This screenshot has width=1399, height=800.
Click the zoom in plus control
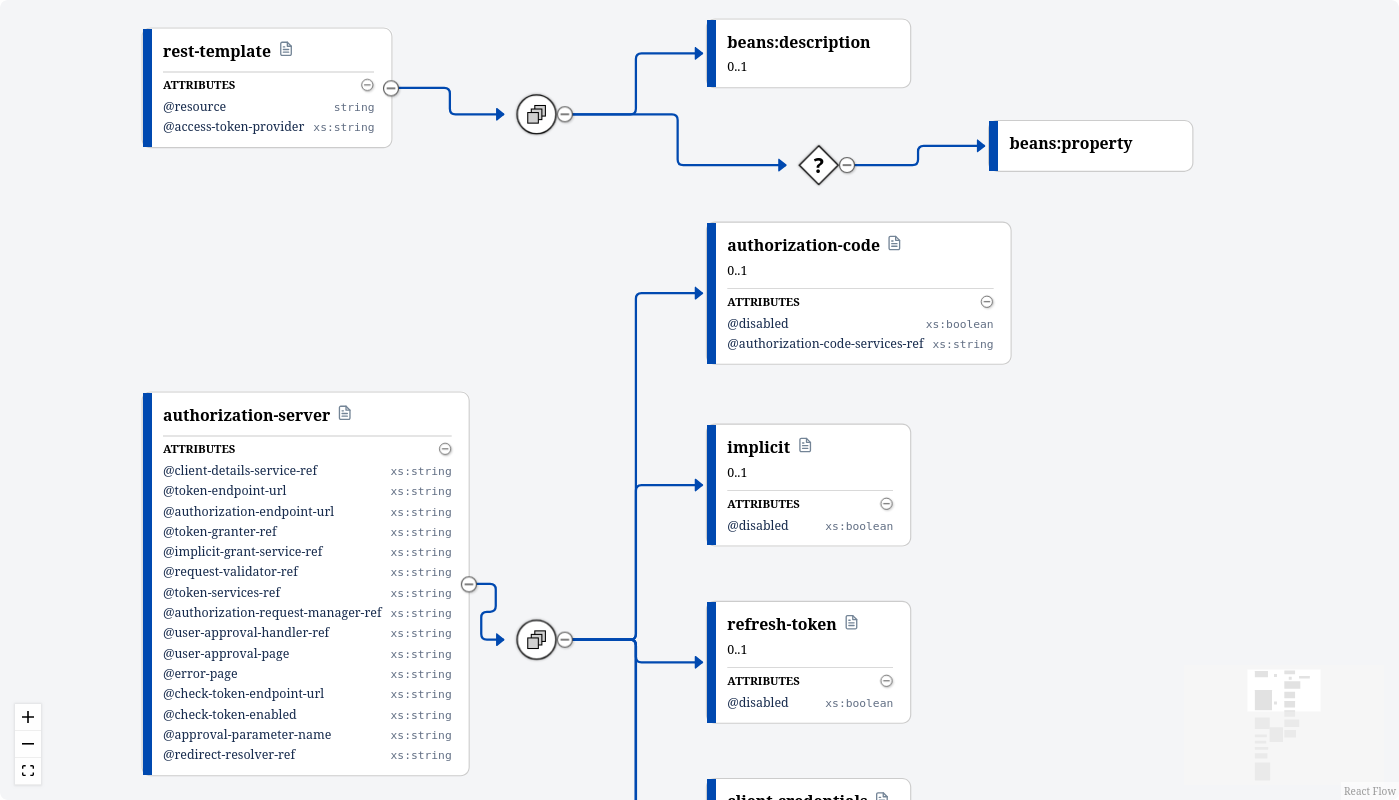pos(27,717)
